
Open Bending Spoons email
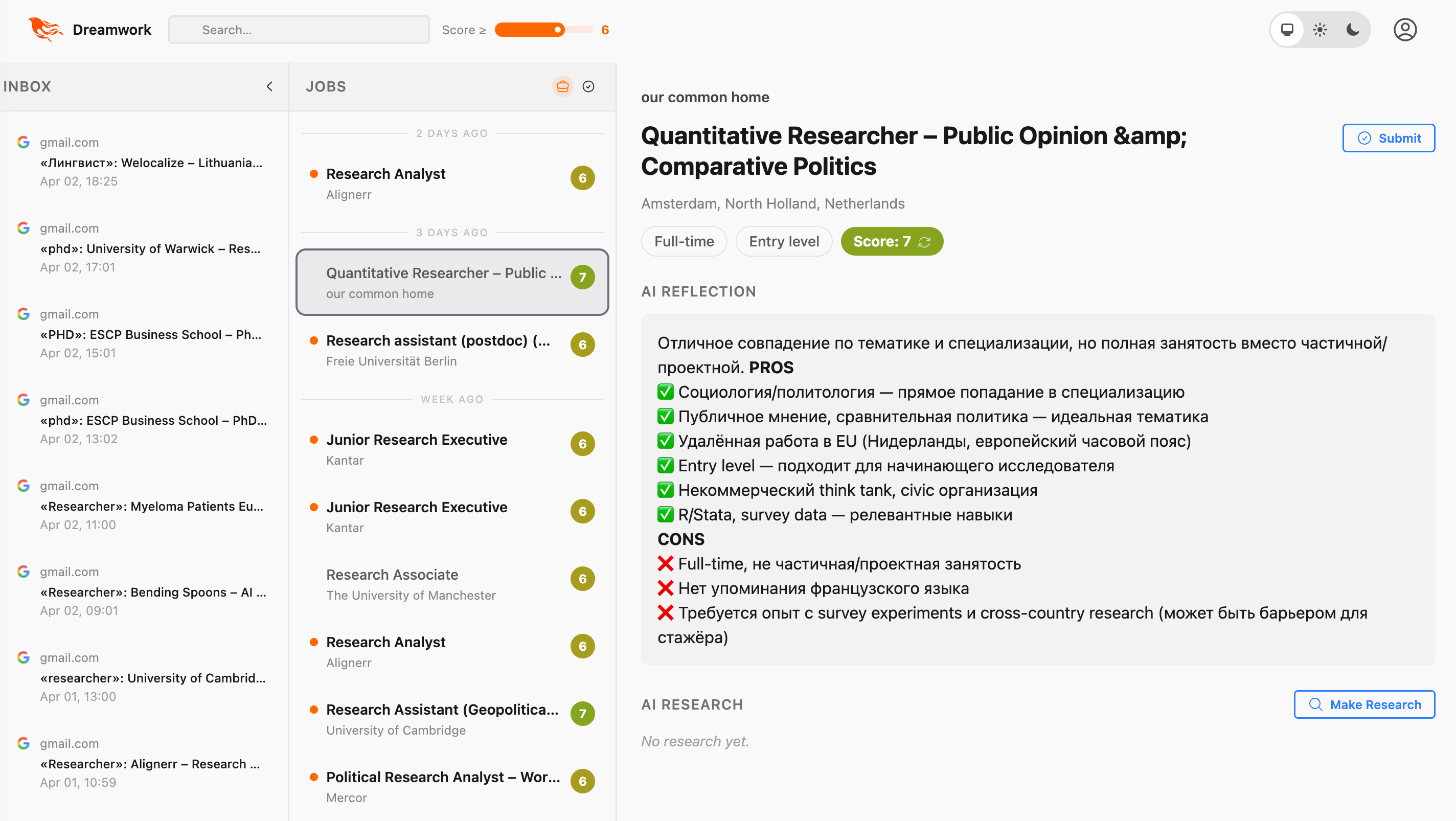tap(153, 591)
